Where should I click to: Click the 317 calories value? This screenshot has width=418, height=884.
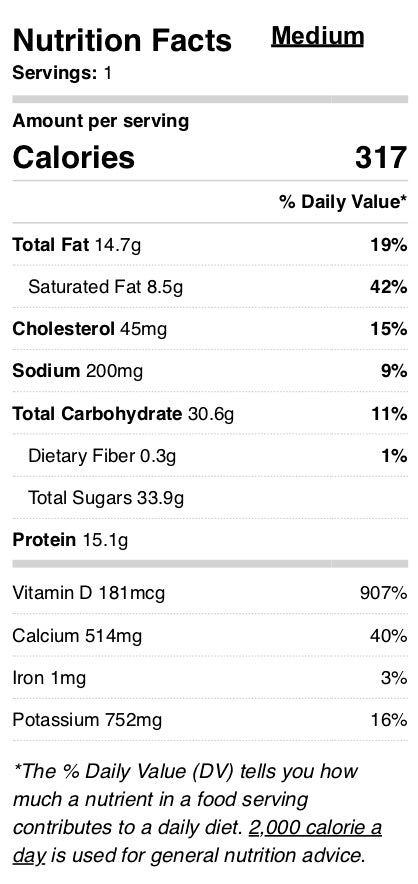pos(381,157)
